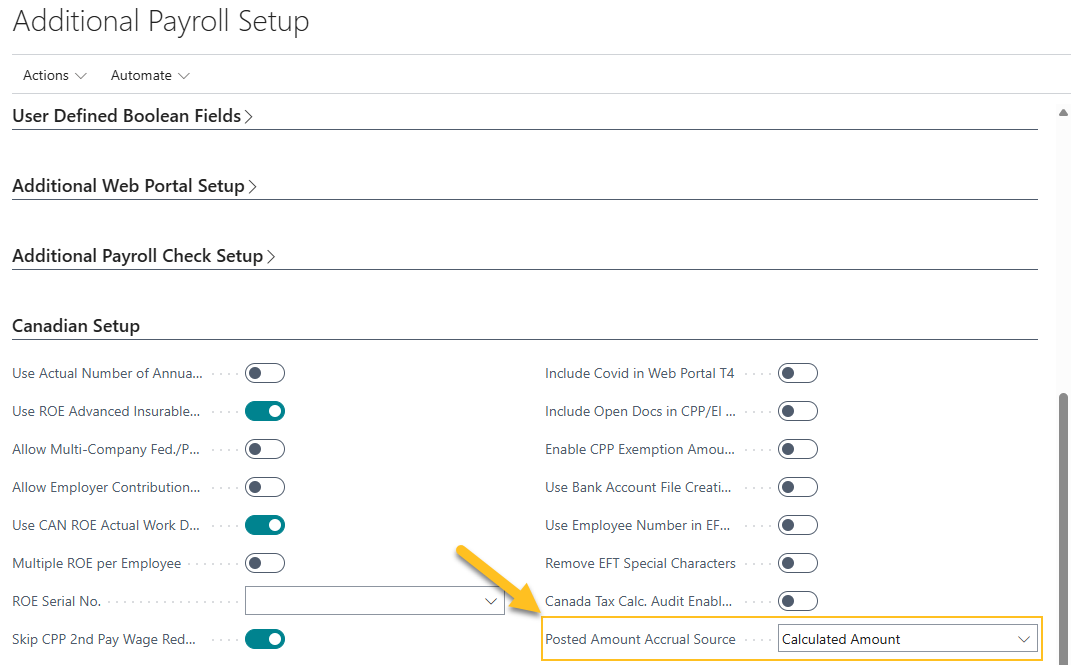Enable Use Bank Account File Creation toggle
Image resolution: width=1082 pixels, height=665 pixels.
tap(797, 486)
